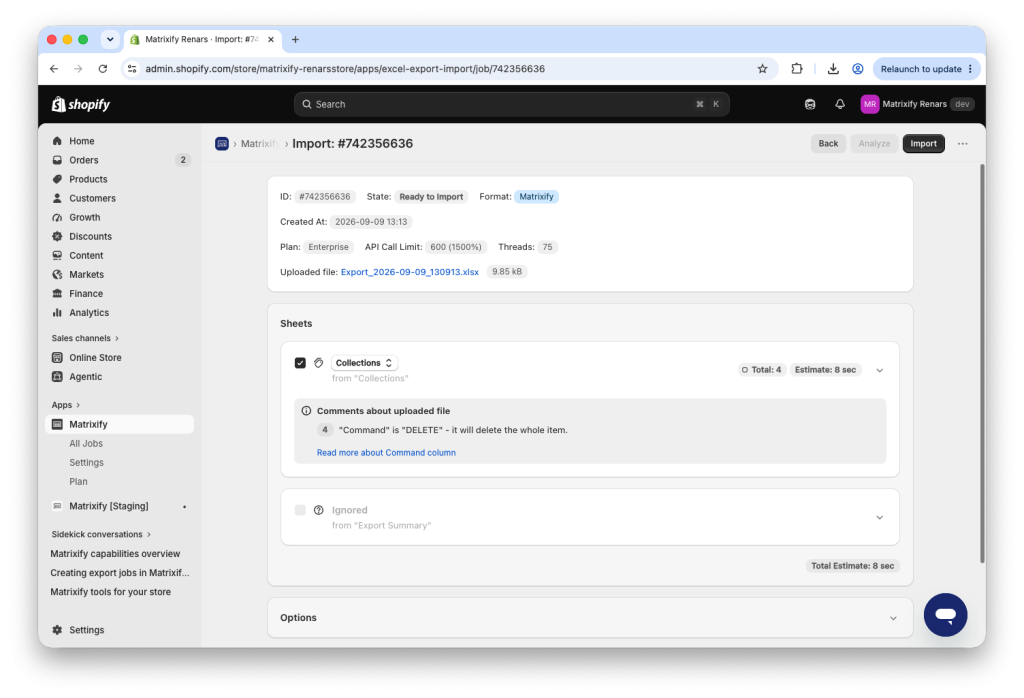Click the Markets globe icon

click(x=57, y=274)
